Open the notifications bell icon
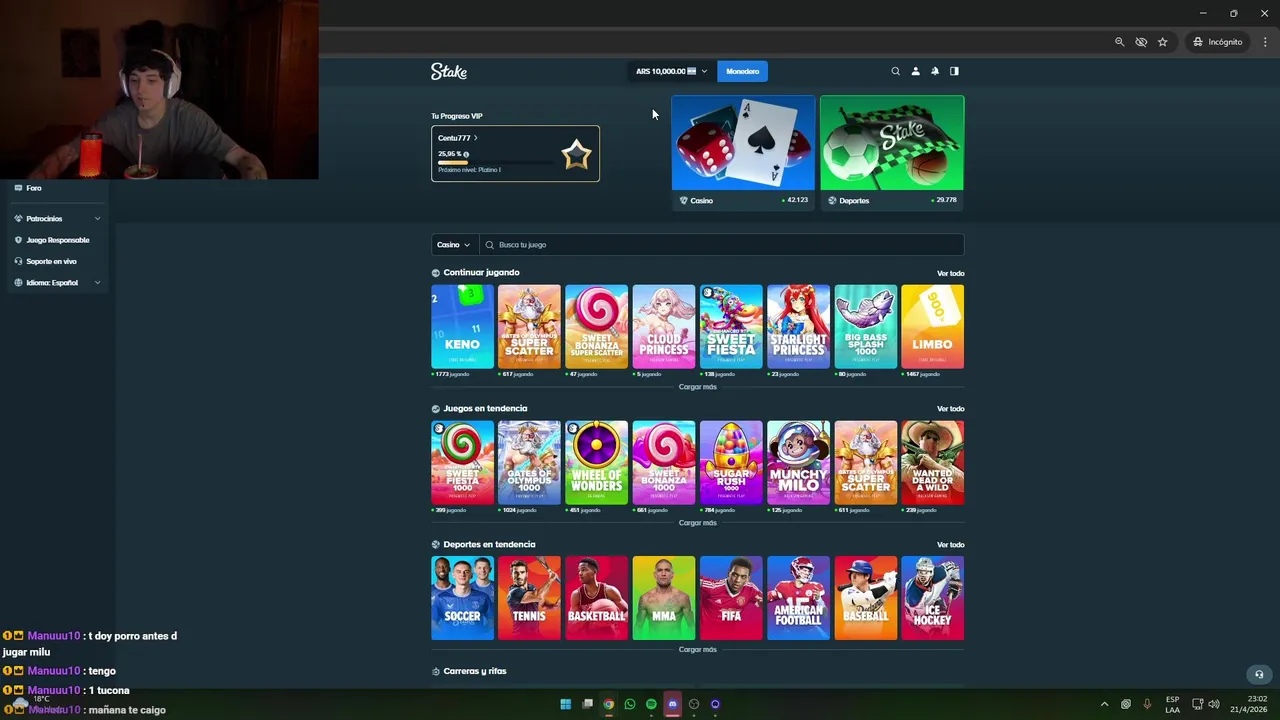The width and height of the screenshot is (1280, 720). pos(935,71)
